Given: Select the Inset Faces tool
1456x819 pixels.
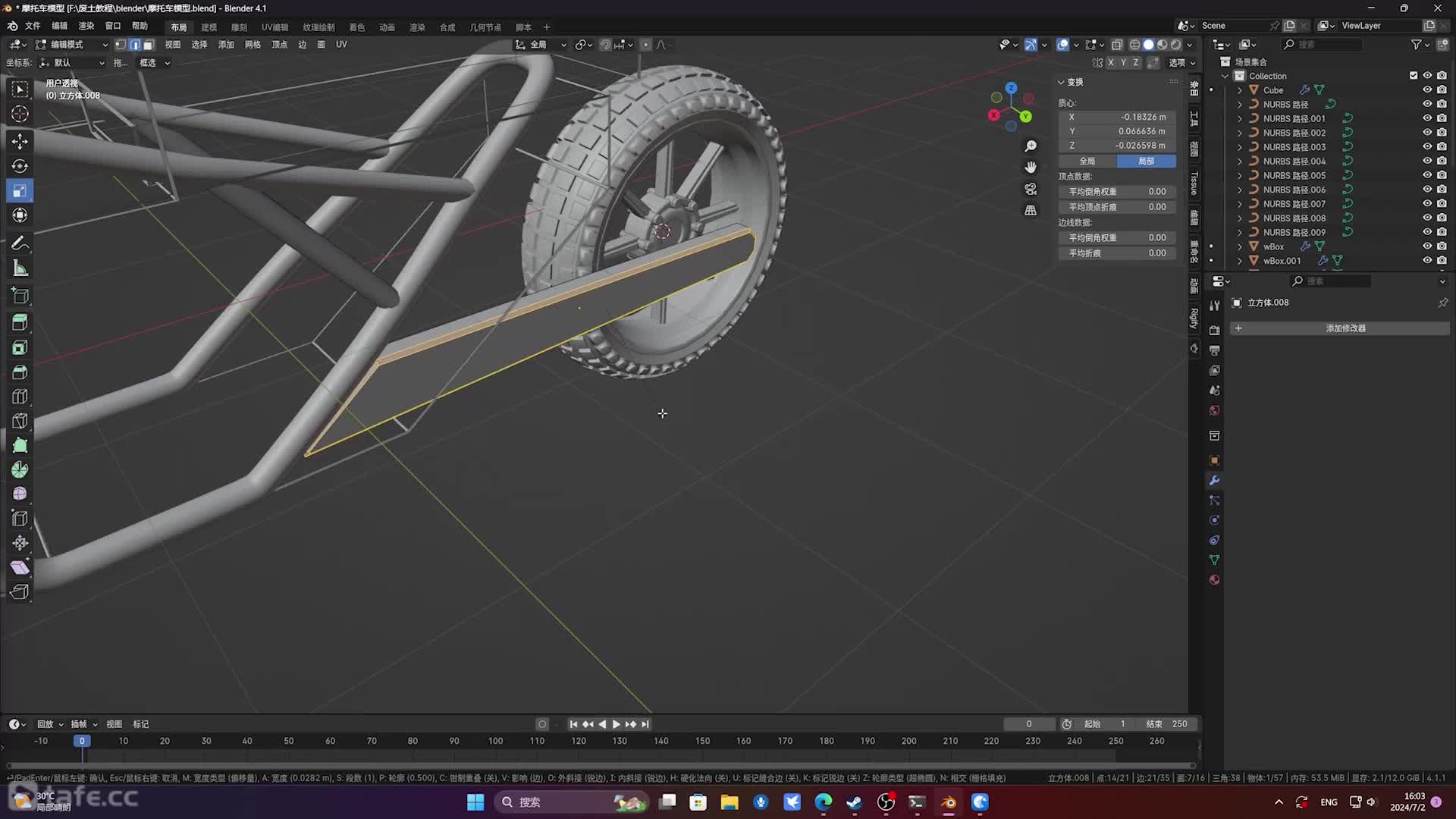Looking at the screenshot, I should point(20,347).
